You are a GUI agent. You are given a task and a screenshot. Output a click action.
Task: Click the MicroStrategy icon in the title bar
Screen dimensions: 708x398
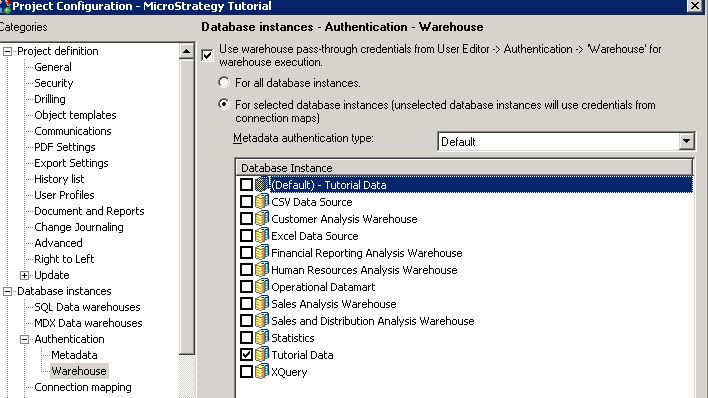[x=5, y=6]
